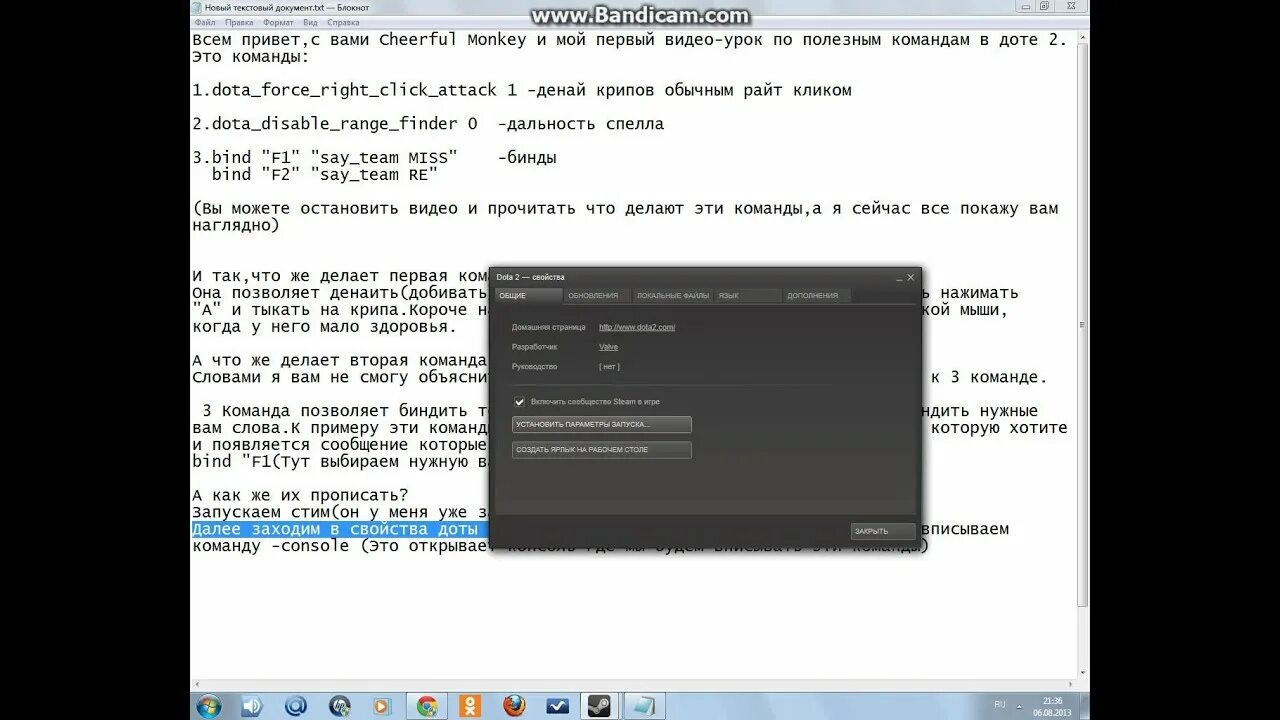
Task: Click 'УСТАНОВИТЬ ПАРАМЕТРЫ ЗАПУСКА...' button
Action: tap(601, 425)
